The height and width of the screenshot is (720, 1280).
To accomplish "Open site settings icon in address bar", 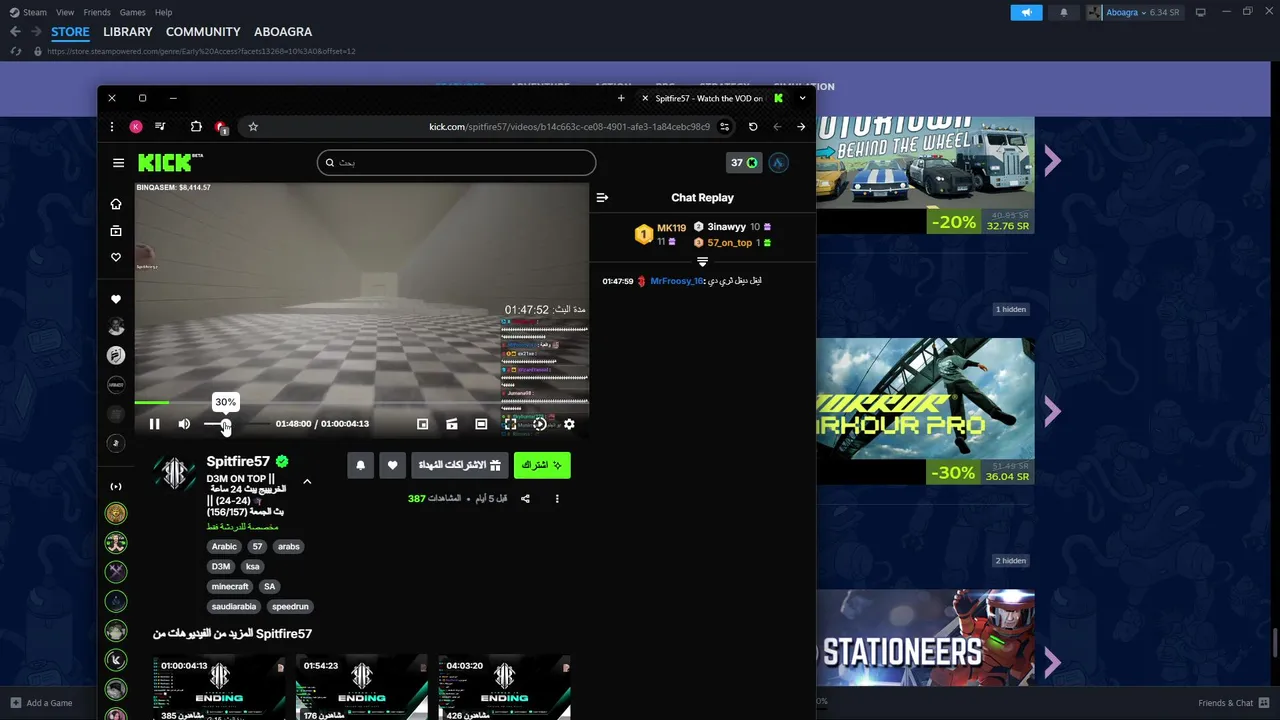I will 725,127.
